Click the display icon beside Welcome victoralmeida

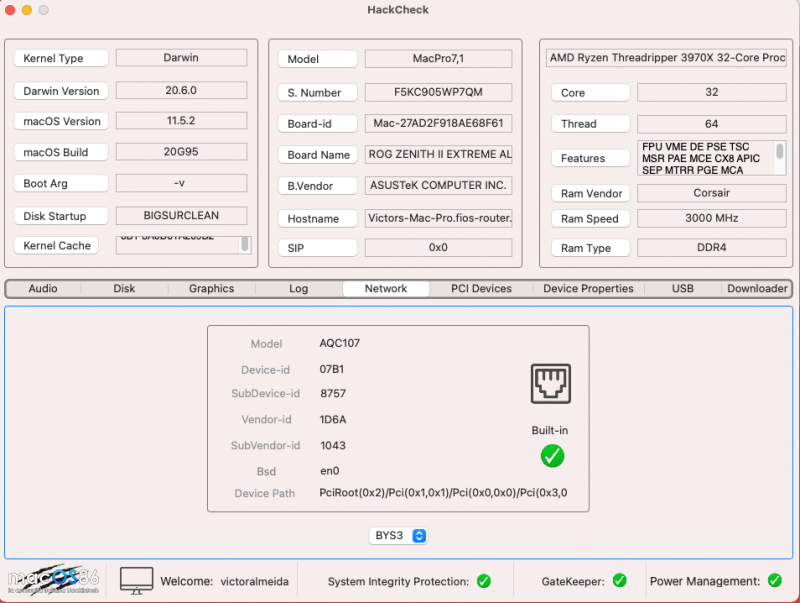(x=136, y=580)
